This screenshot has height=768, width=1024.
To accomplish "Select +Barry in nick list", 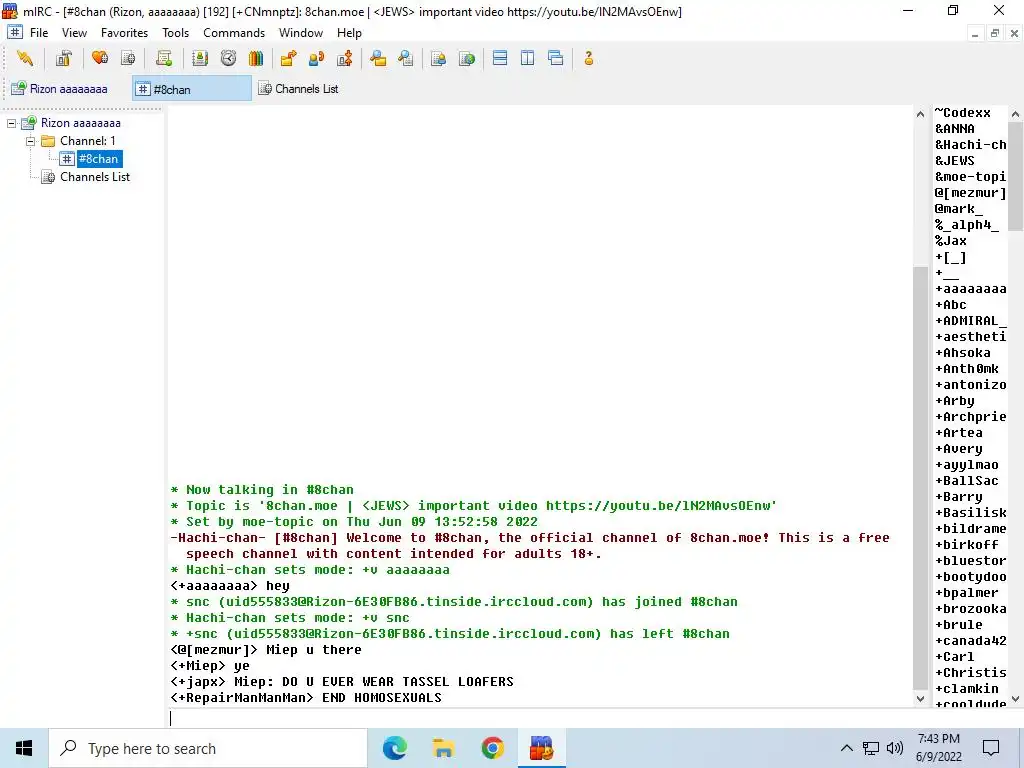I will (x=959, y=497).
